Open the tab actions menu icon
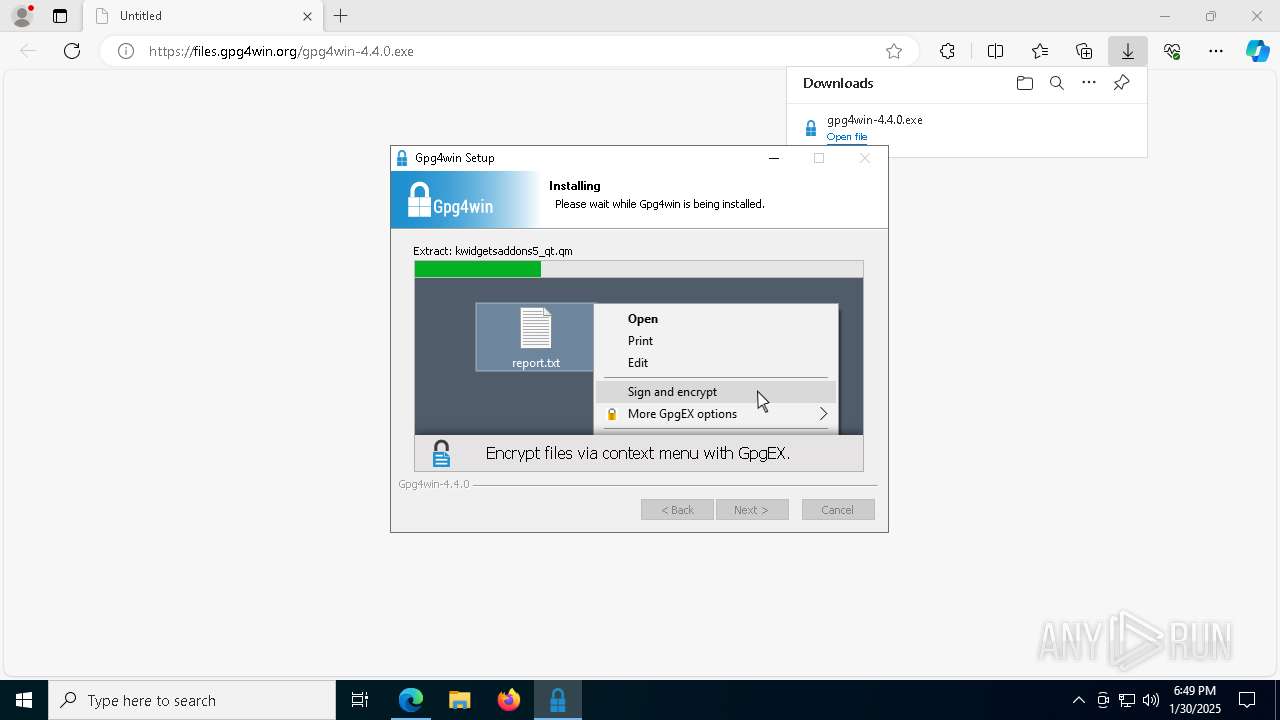The image size is (1280, 720). (x=60, y=16)
